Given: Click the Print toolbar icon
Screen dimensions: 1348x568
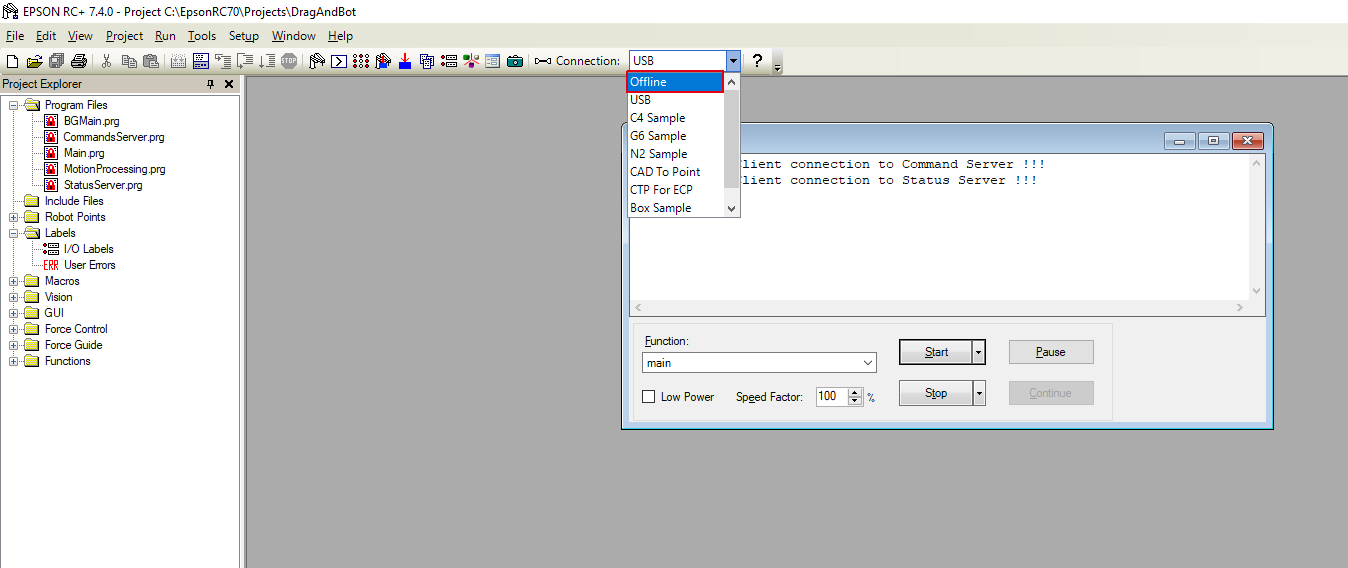Looking at the screenshot, I should click(x=79, y=61).
